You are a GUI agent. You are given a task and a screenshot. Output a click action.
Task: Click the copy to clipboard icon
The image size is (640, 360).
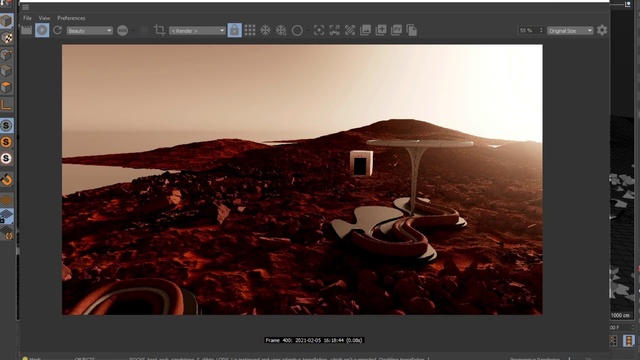tap(412, 30)
